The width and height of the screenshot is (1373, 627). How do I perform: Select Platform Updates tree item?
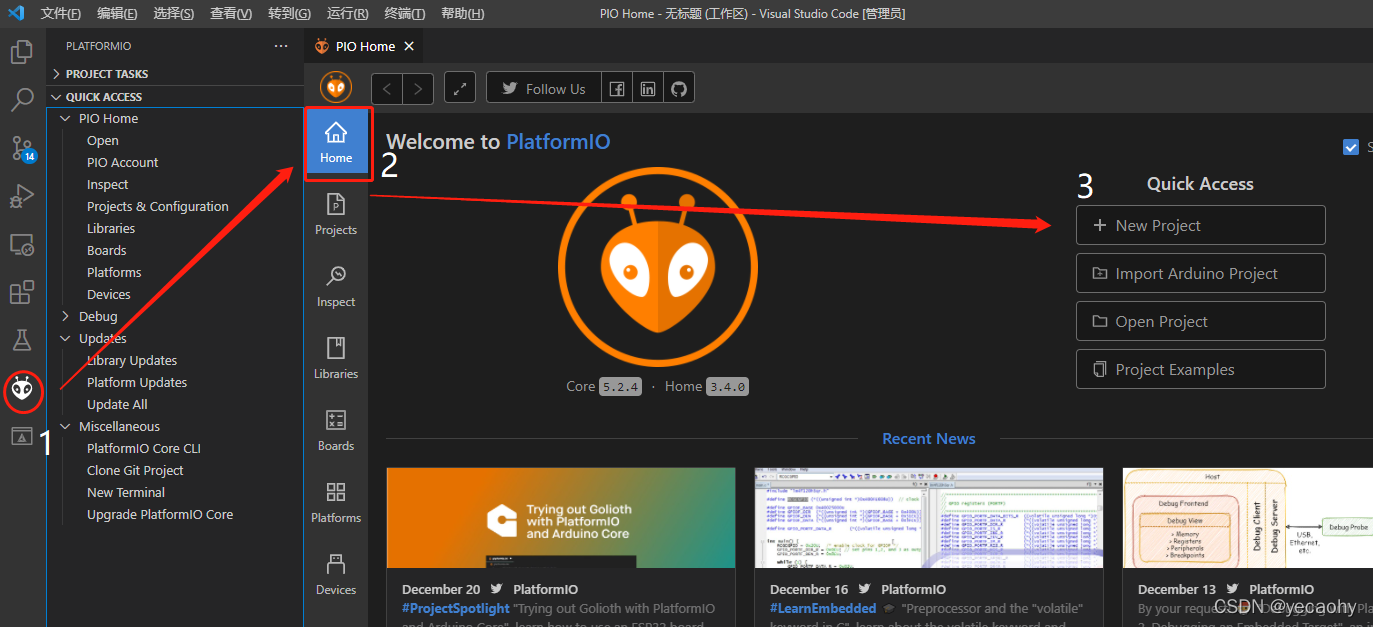(137, 382)
